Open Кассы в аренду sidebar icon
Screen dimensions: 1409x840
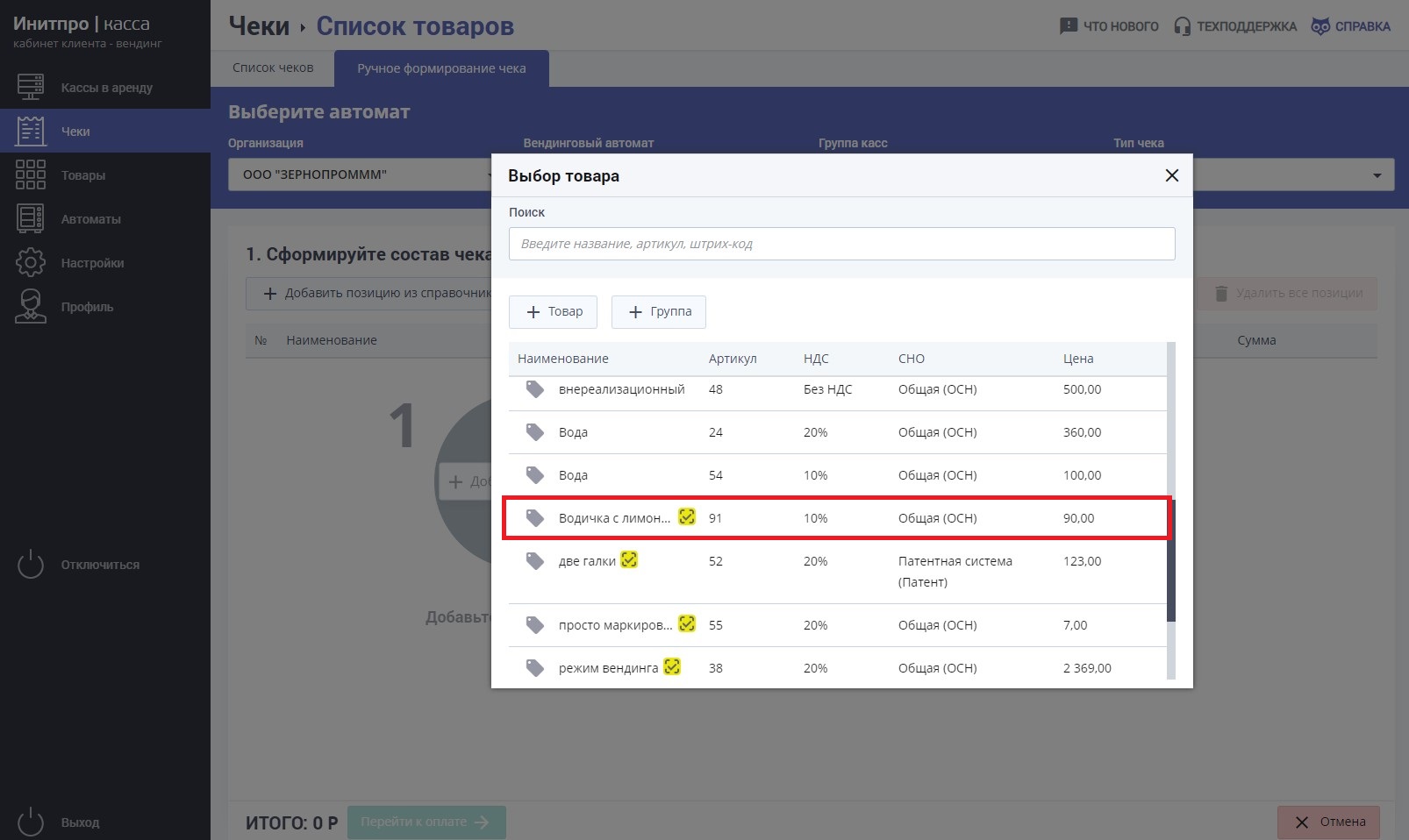click(x=31, y=87)
